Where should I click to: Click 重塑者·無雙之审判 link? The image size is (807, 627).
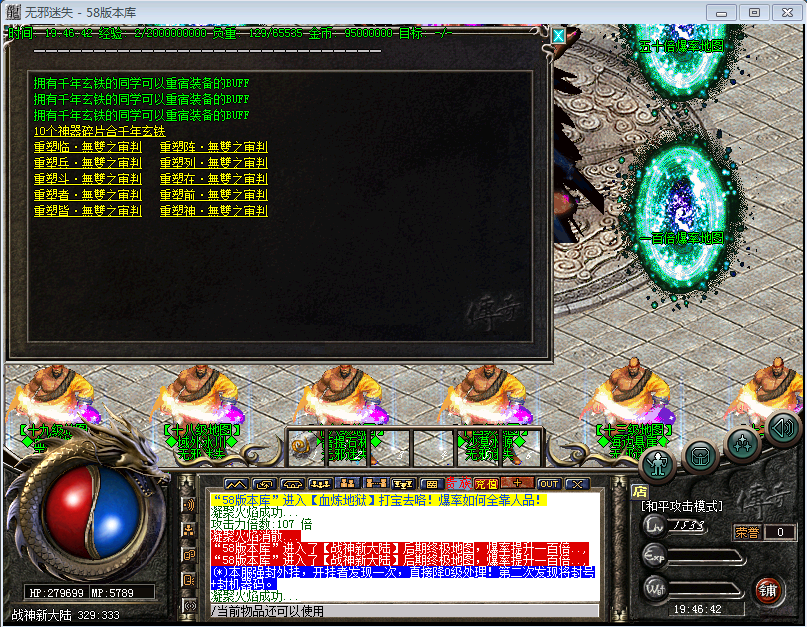click(87, 195)
